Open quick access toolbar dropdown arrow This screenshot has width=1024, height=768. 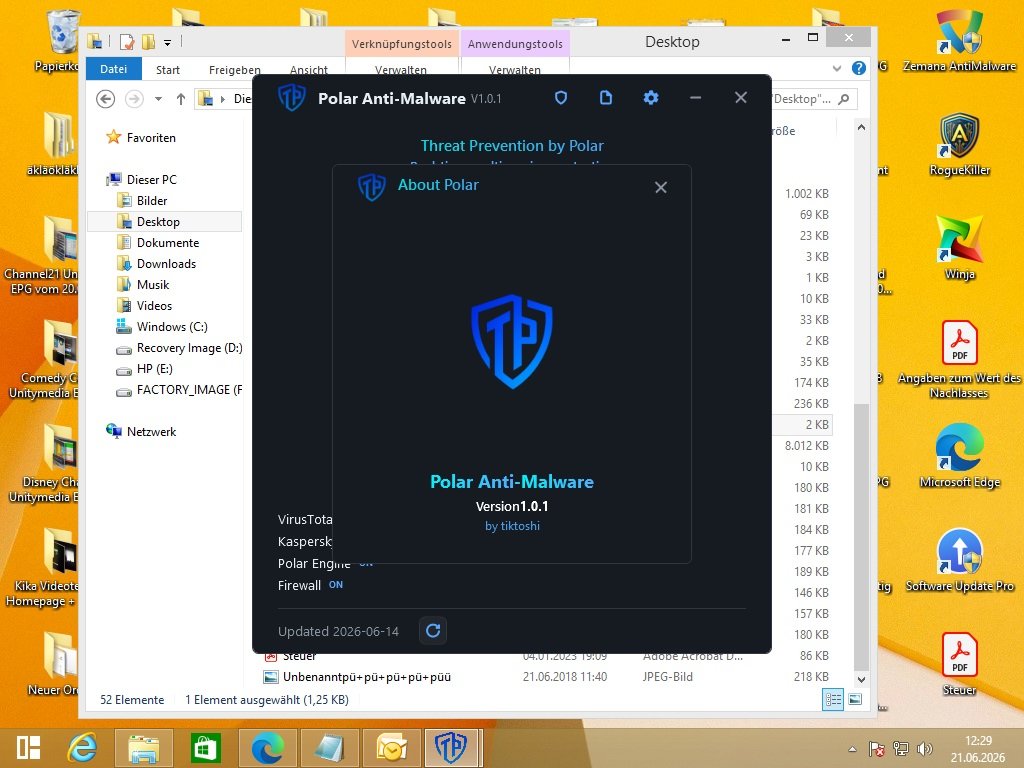coord(167,43)
